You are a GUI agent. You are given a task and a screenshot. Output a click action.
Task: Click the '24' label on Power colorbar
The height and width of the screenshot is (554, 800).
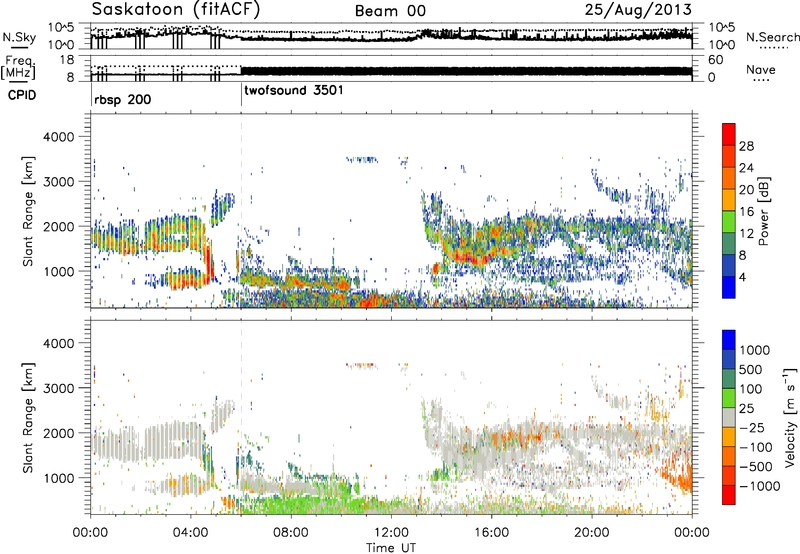coord(746,168)
